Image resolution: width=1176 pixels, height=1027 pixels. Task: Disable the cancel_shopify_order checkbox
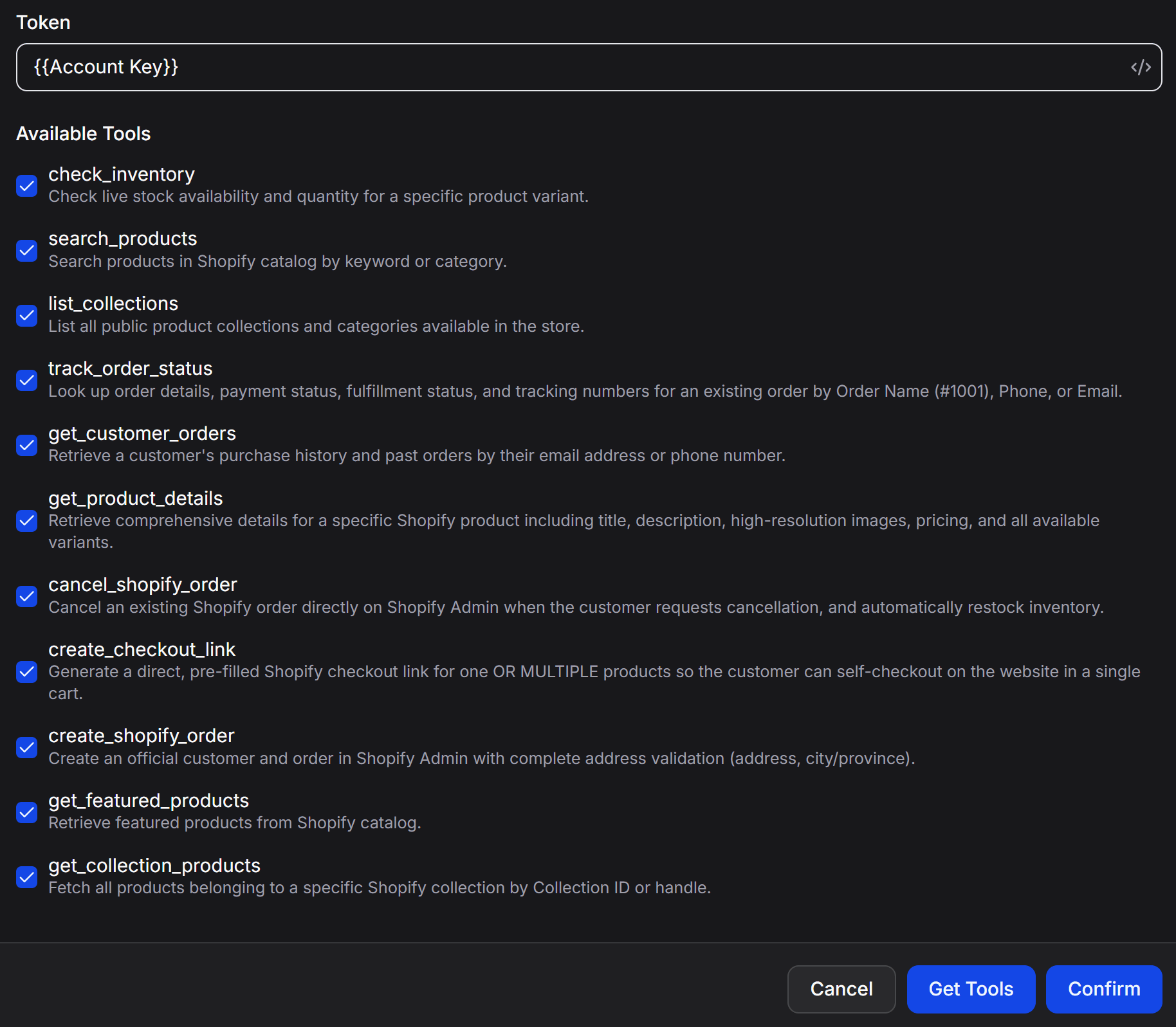27,597
